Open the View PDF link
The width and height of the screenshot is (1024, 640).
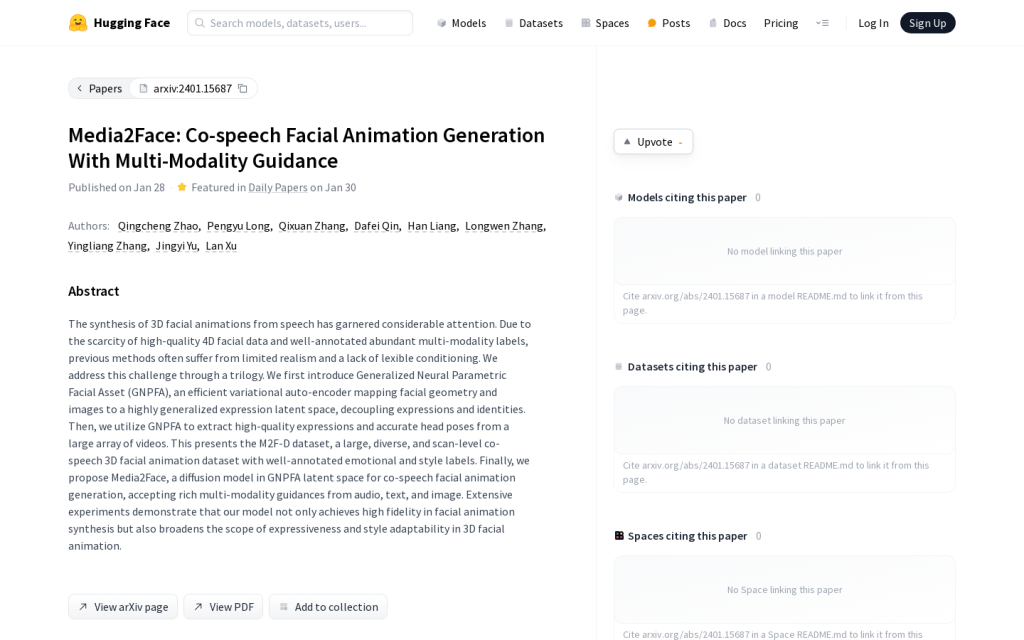tap(223, 607)
